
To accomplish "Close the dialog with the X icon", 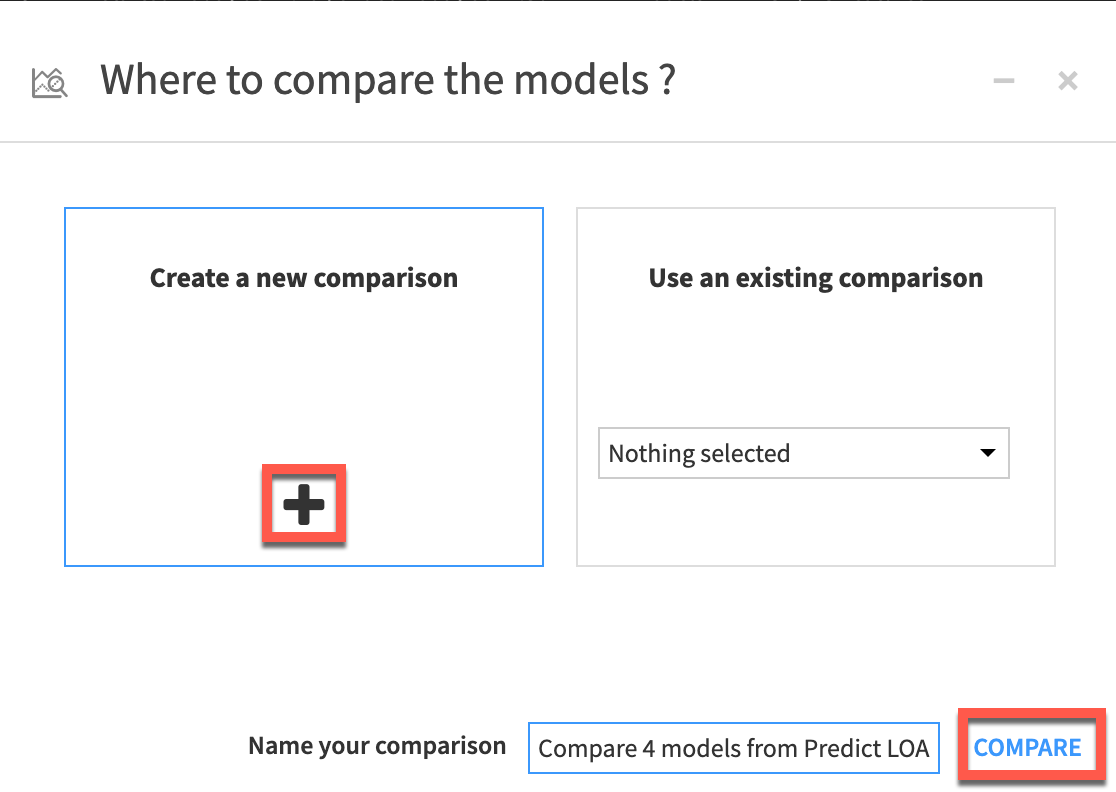I will coord(1068,81).
